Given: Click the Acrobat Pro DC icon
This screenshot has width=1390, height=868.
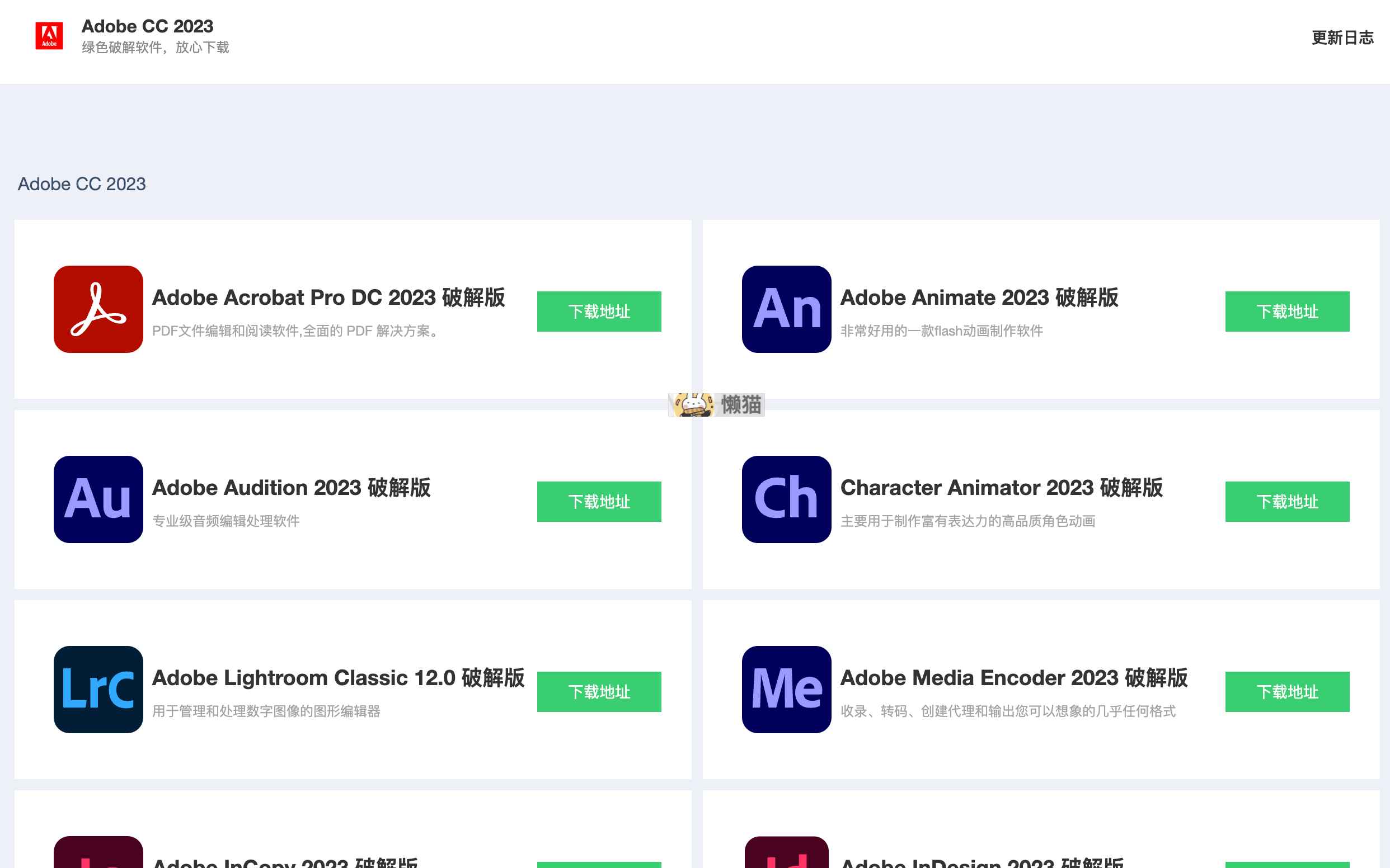Looking at the screenshot, I should click(x=98, y=309).
